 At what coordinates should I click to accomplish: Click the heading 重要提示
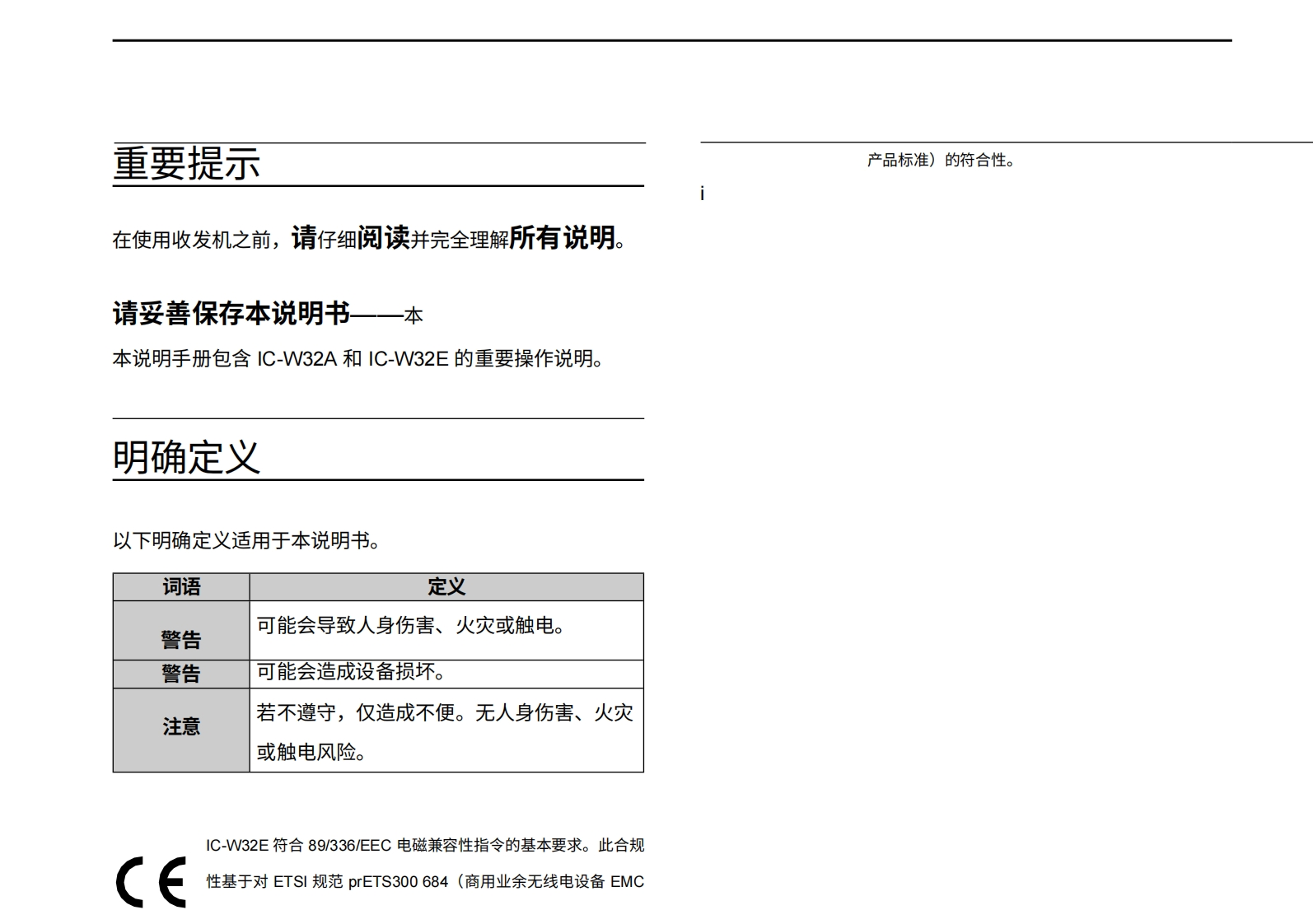(186, 163)
